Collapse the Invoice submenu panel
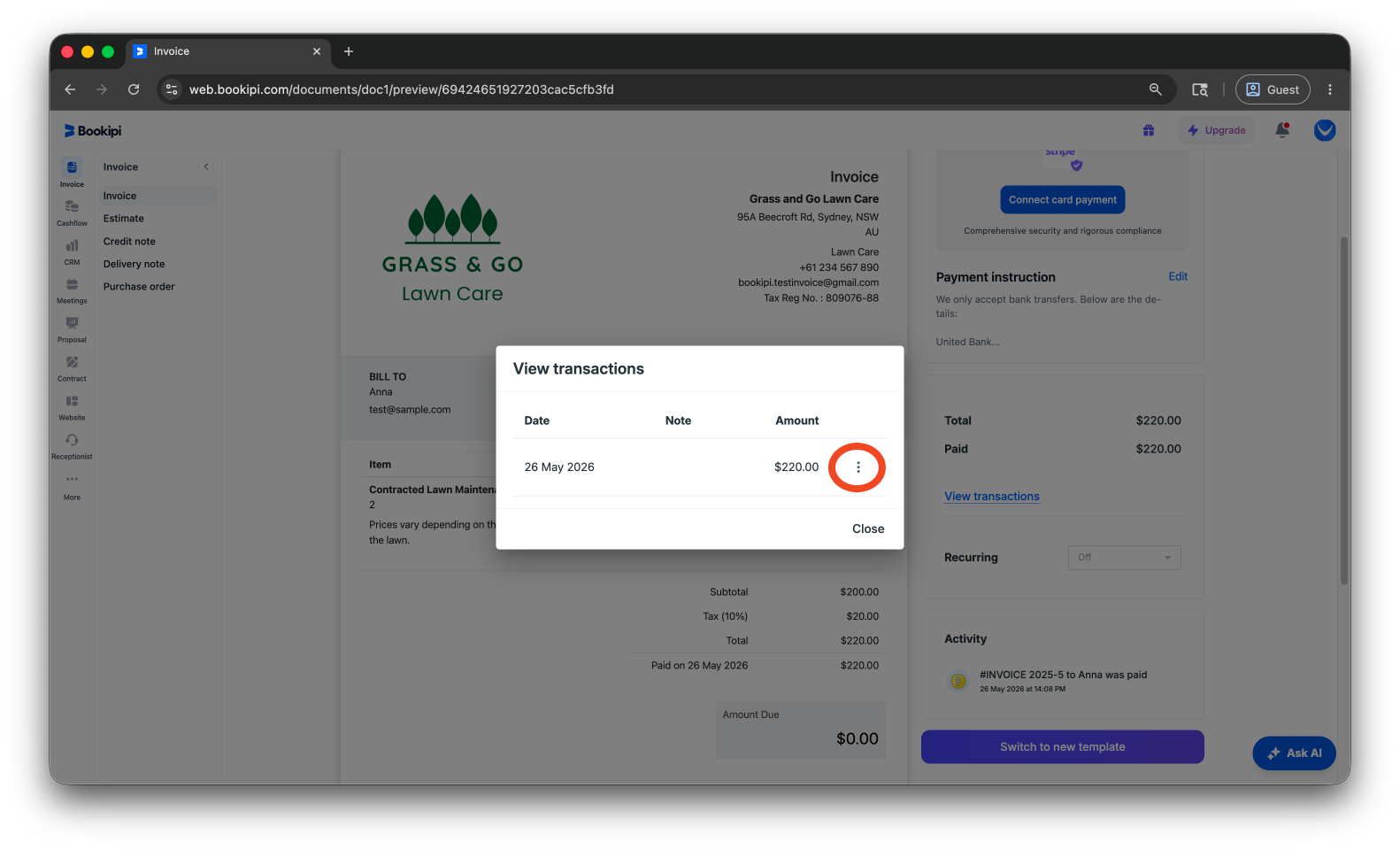This screenshot has width=1400, height=850. [x=206, y=166]
